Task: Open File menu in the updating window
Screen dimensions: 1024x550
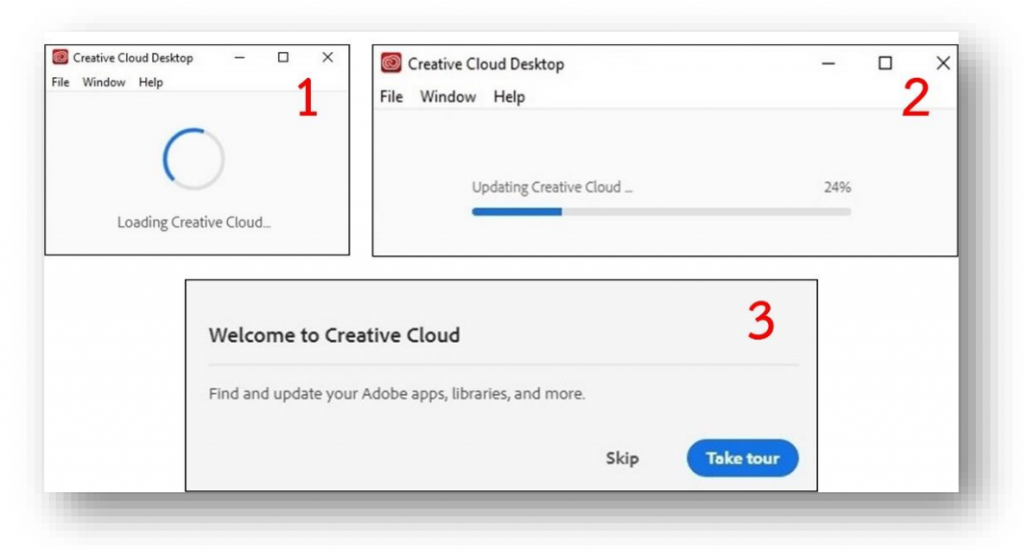Action: [x=391, y=97]
